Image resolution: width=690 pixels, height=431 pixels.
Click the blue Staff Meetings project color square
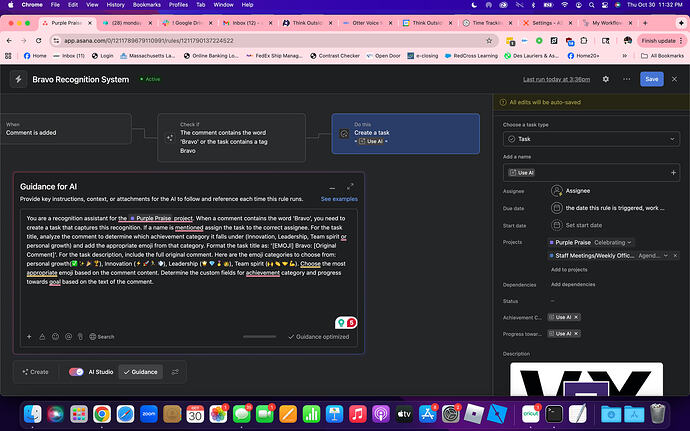click(551, 255)
